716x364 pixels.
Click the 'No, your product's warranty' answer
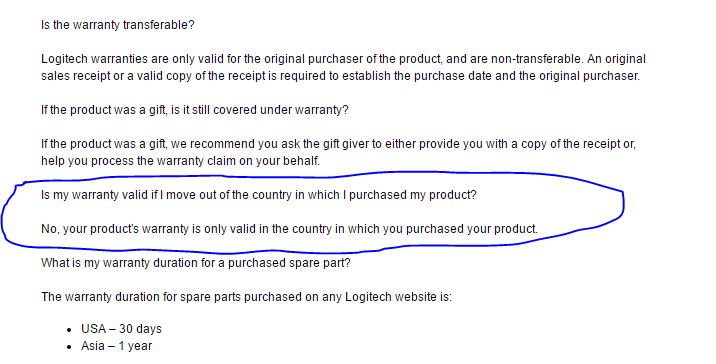pyautogui.click(x=290, y=229)
